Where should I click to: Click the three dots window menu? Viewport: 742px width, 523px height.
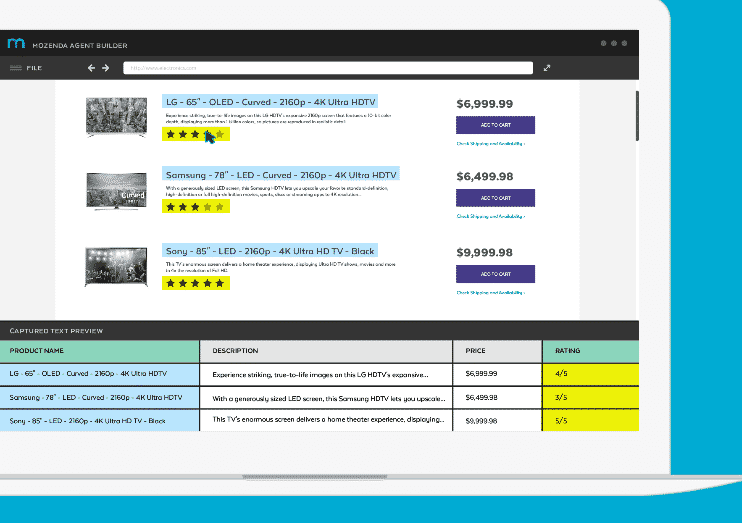[x=614, y=44]
